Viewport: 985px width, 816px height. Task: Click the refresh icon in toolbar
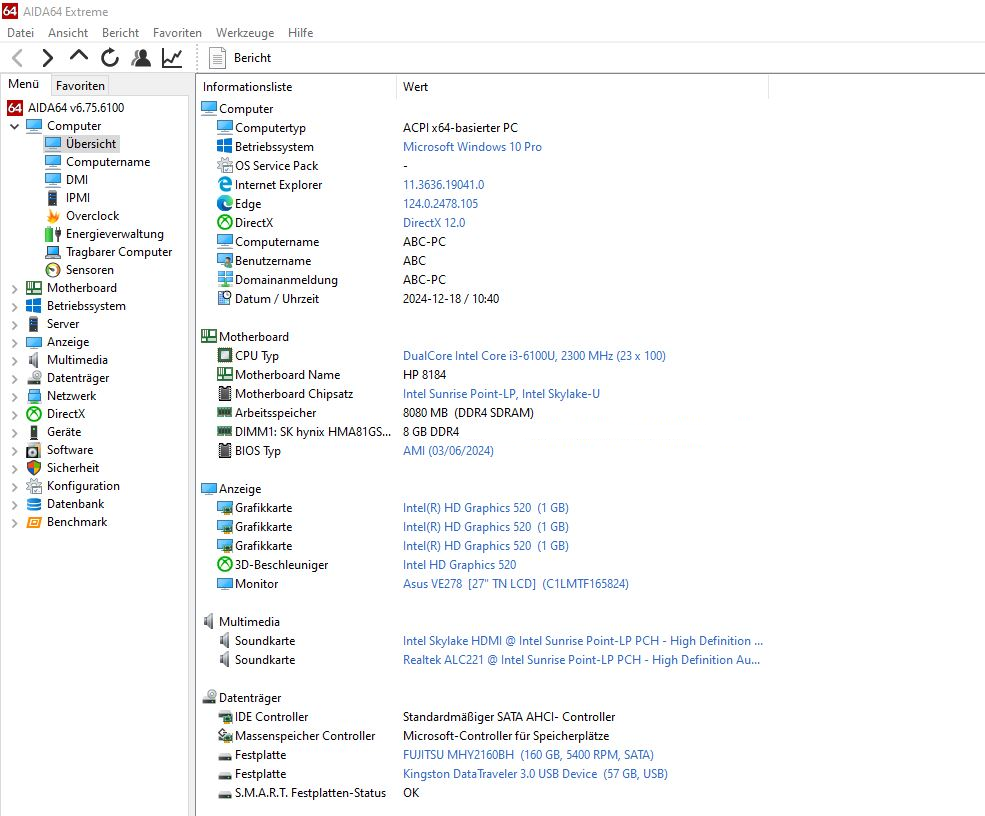tap(110, 58)
